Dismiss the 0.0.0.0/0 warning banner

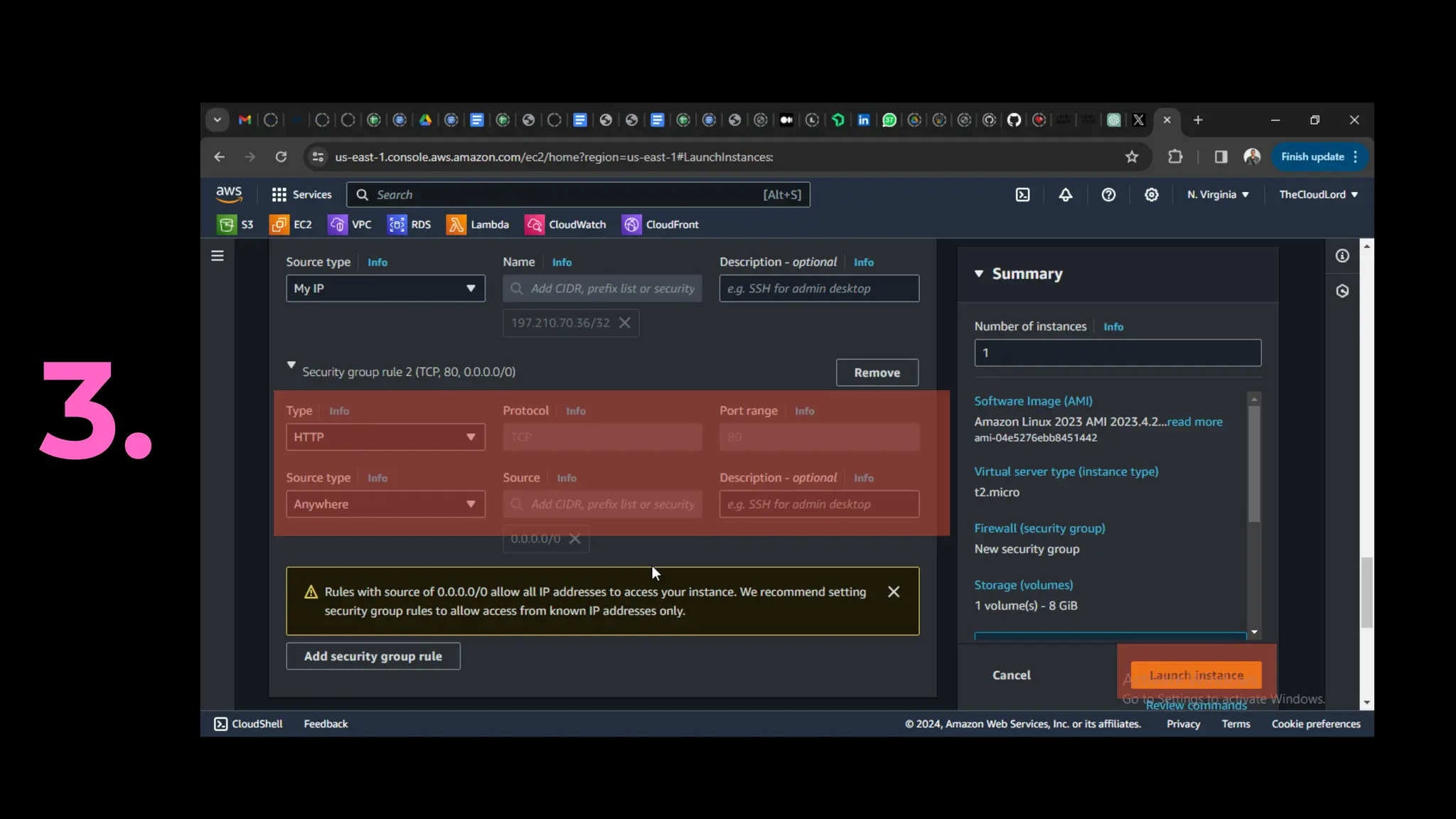click(x=894, y=591)
